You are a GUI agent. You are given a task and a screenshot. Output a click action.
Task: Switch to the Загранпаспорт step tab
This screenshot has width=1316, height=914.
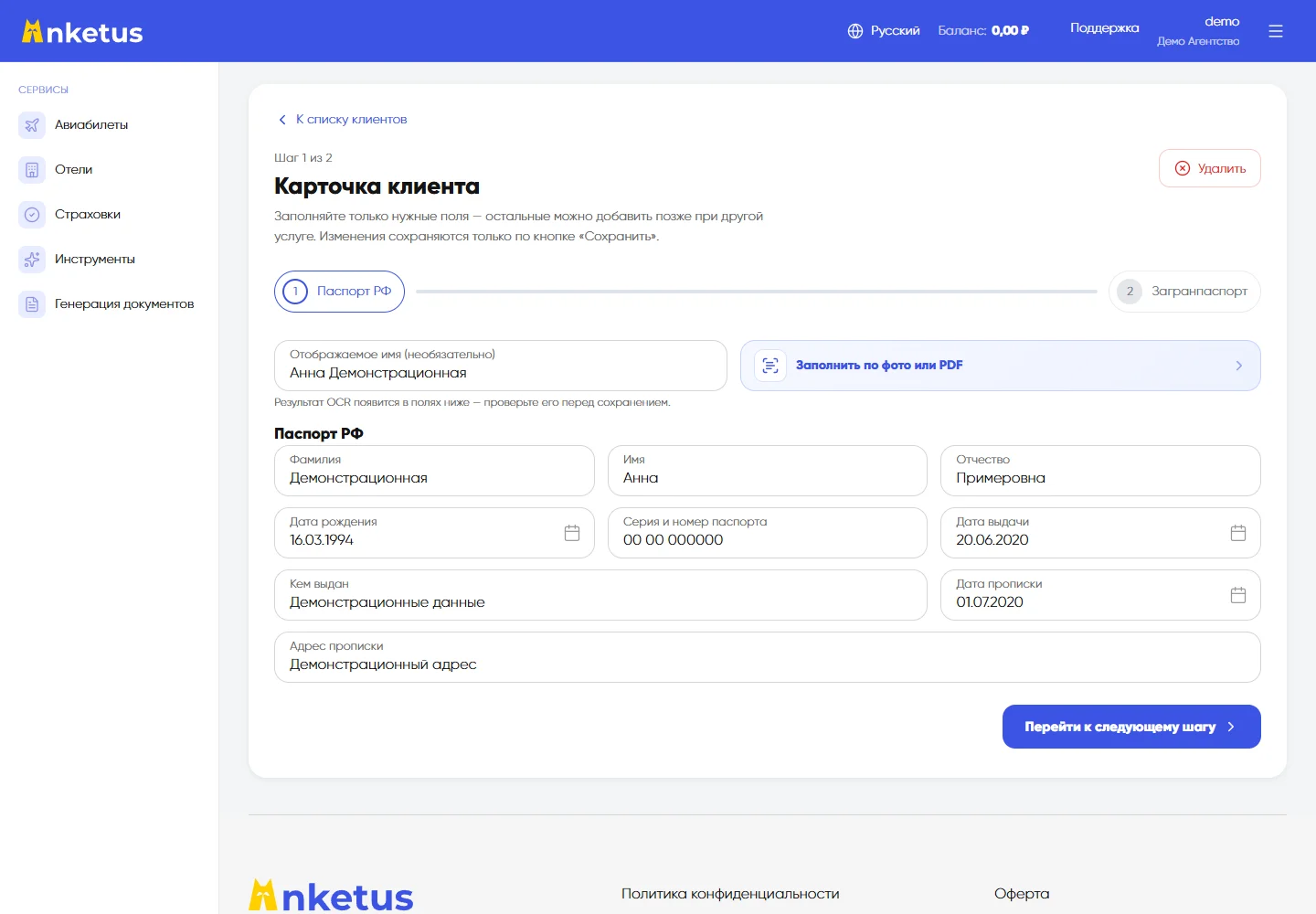pyautogui.click(x=1184, y=292)
